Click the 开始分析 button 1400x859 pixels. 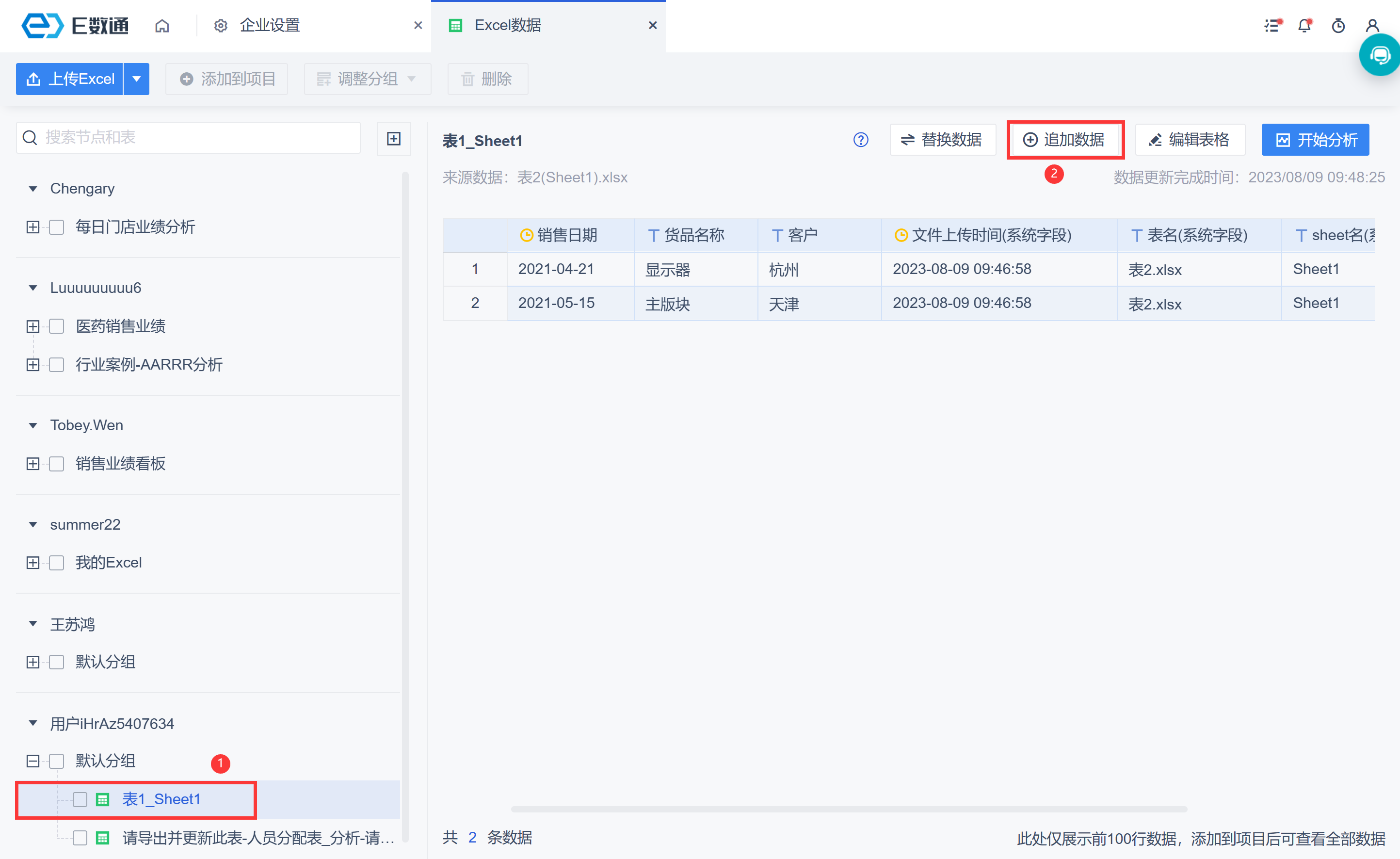tap(1315, 140)
